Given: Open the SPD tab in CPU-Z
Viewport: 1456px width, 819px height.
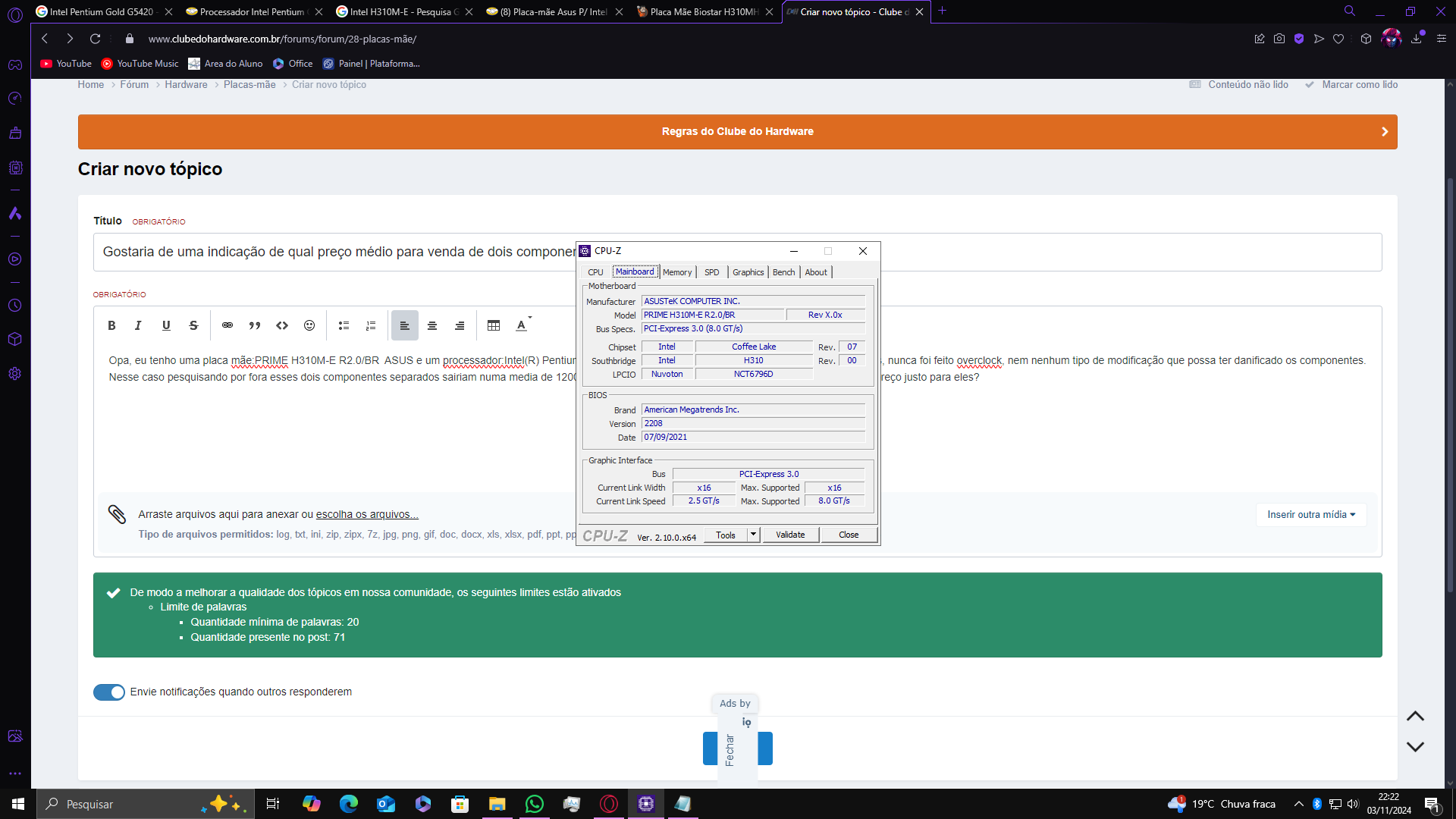Looking at the screenshot, I should pos(711,272).
